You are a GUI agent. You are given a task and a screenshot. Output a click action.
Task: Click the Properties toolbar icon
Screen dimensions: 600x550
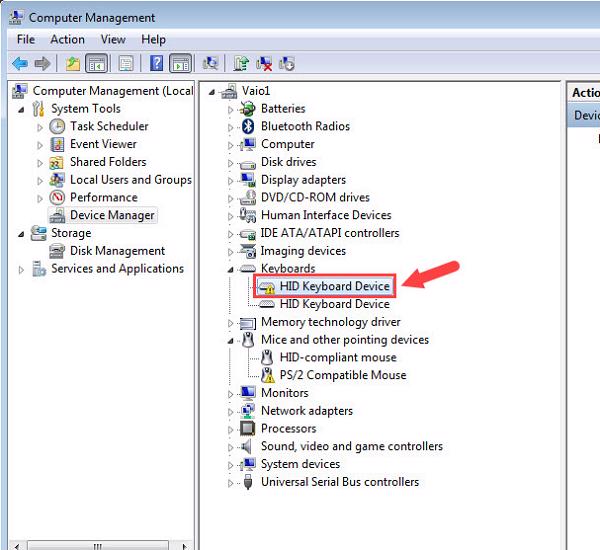[126, 64]
